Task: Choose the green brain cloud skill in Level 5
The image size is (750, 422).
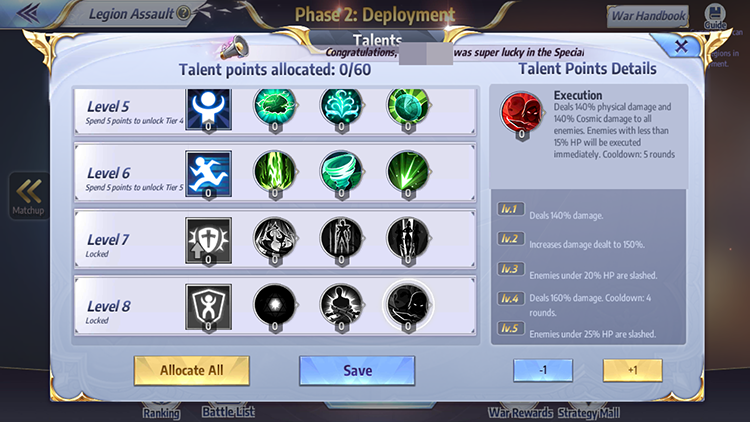Action: (x=275, y=106)
